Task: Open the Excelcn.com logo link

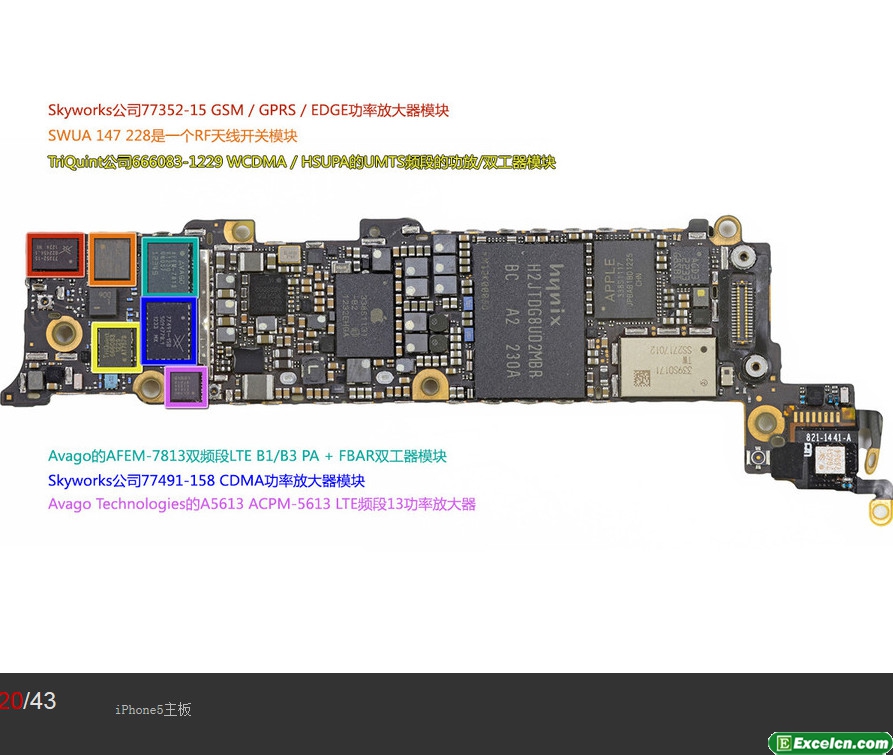Action: click(829, 743)
